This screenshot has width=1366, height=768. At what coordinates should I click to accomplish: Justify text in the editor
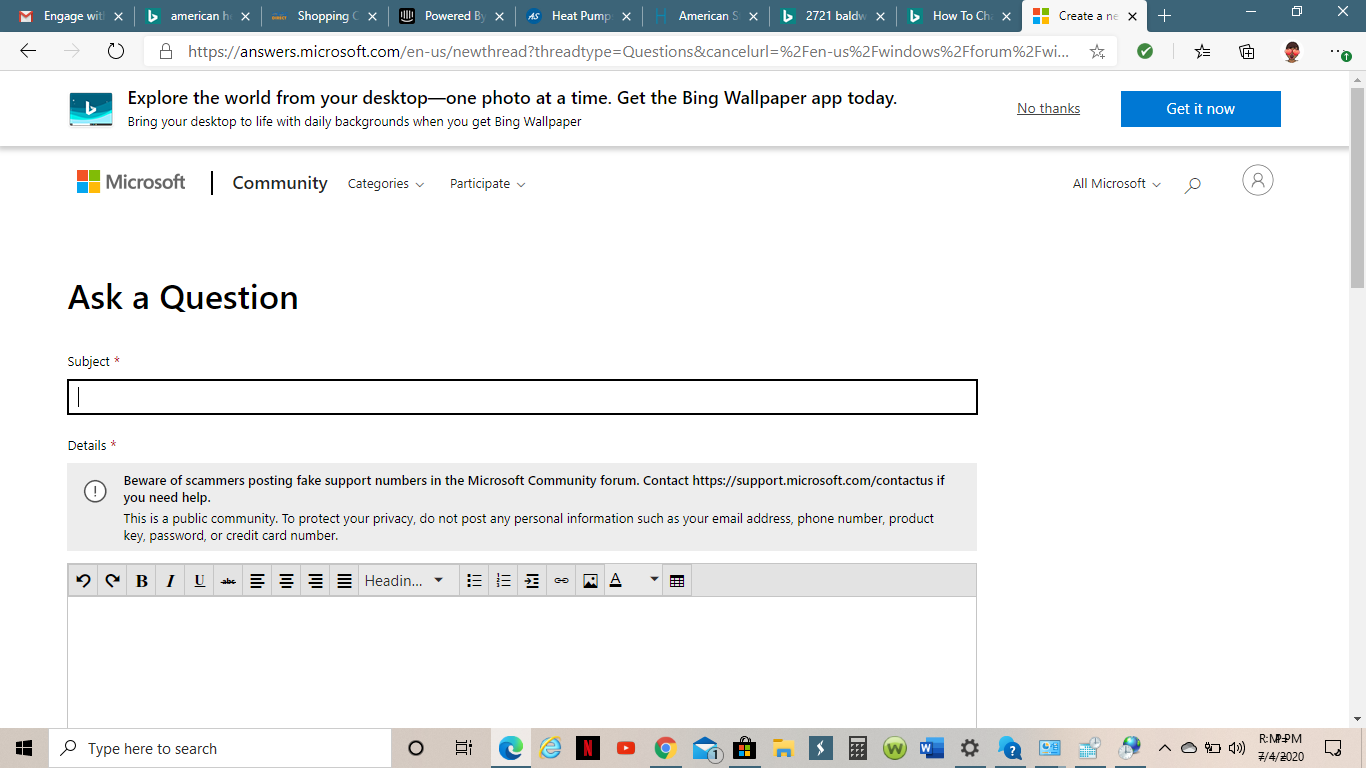(x=344, y=581)
